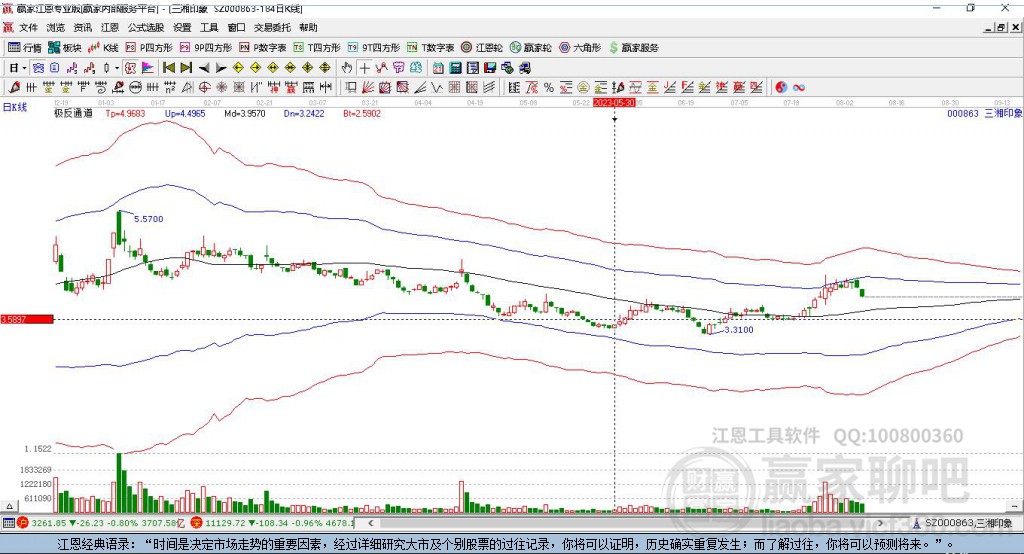
Task: Jump to first bar icon
Action: 168,68
